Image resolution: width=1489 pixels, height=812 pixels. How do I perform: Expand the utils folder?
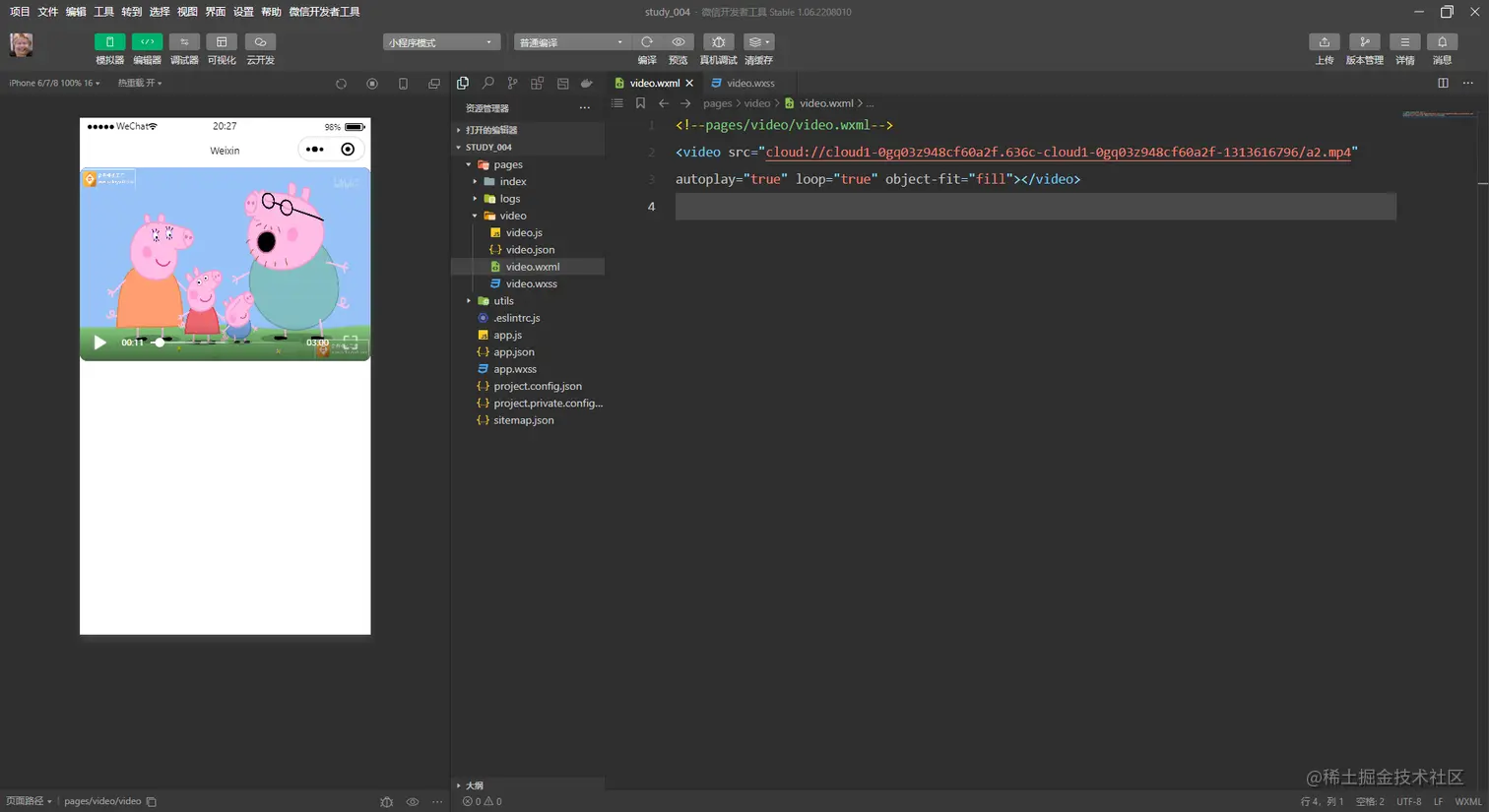click(528, 301)
